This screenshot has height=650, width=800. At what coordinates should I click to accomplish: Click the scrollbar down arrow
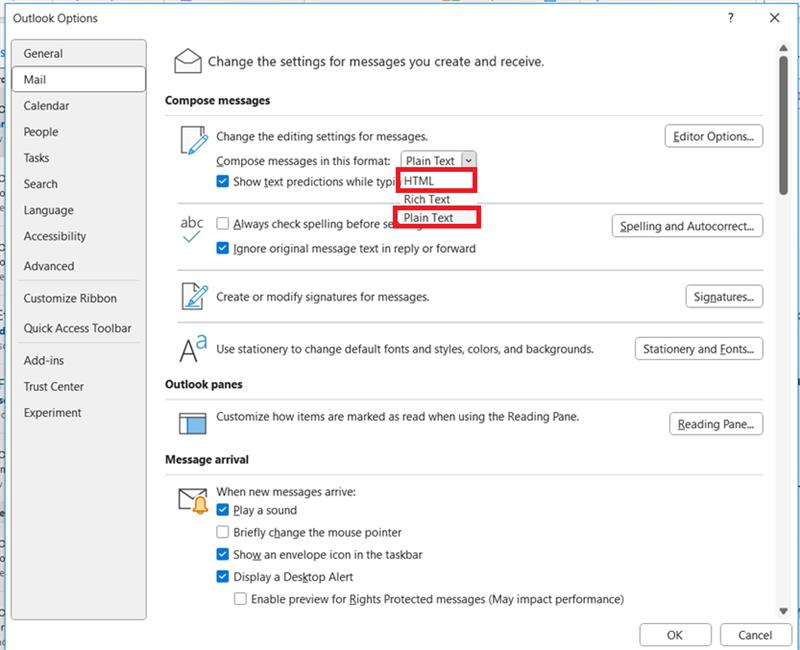pyautogui.click(x=783, y=611)
